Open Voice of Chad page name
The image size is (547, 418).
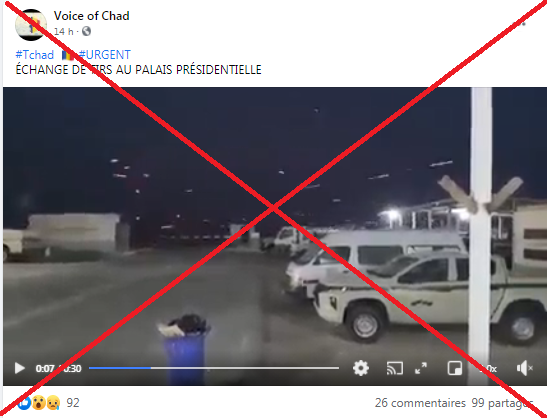(91, 16)
